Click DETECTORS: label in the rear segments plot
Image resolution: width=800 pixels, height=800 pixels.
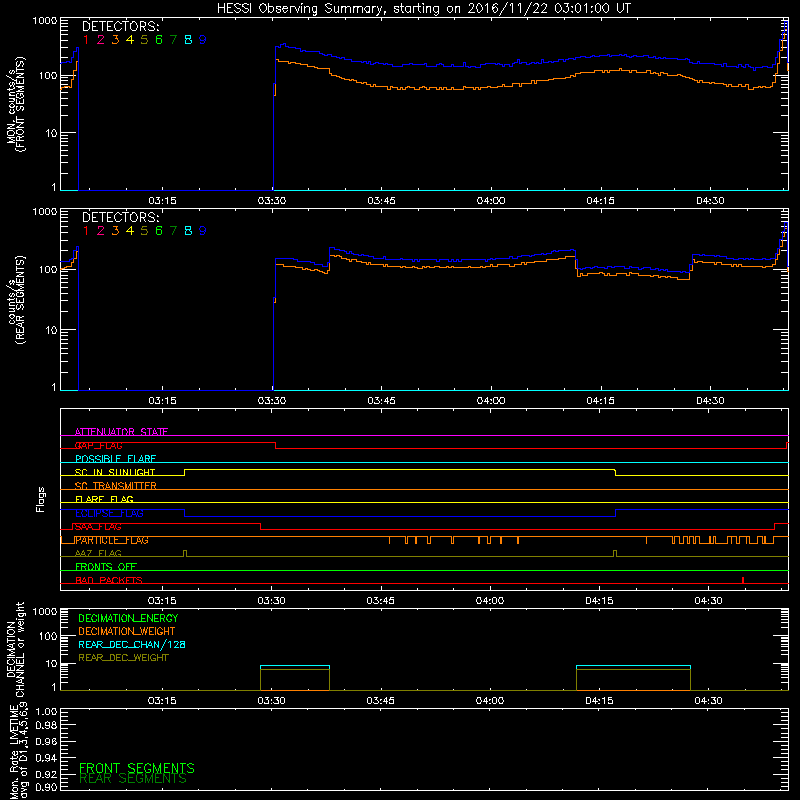pyautogui.click(x=120, y=217)
